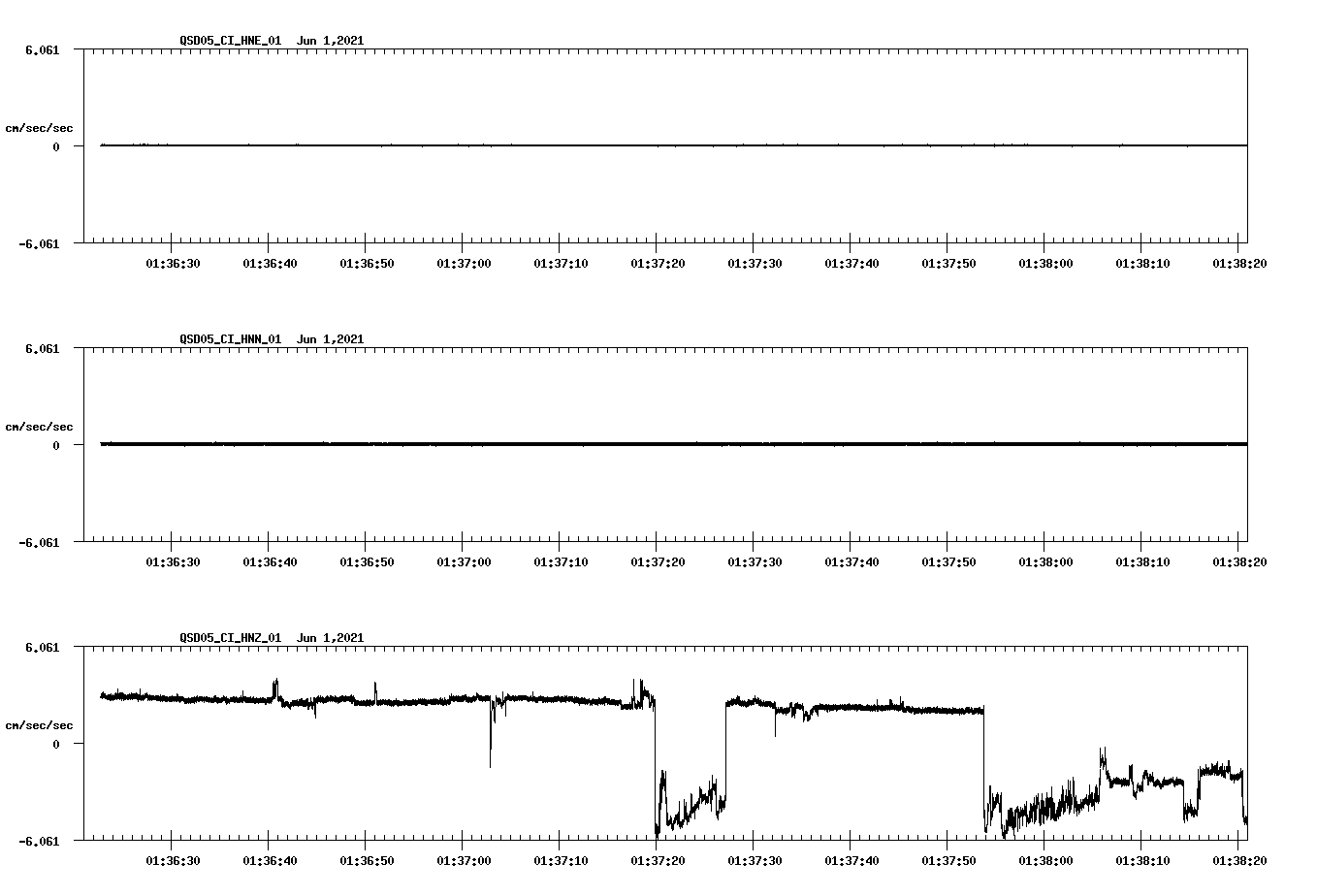Click the QSD05_CI_HNZ_01 plot title
This screenshot has height=896, width=1317.
[x=272, y=638]
